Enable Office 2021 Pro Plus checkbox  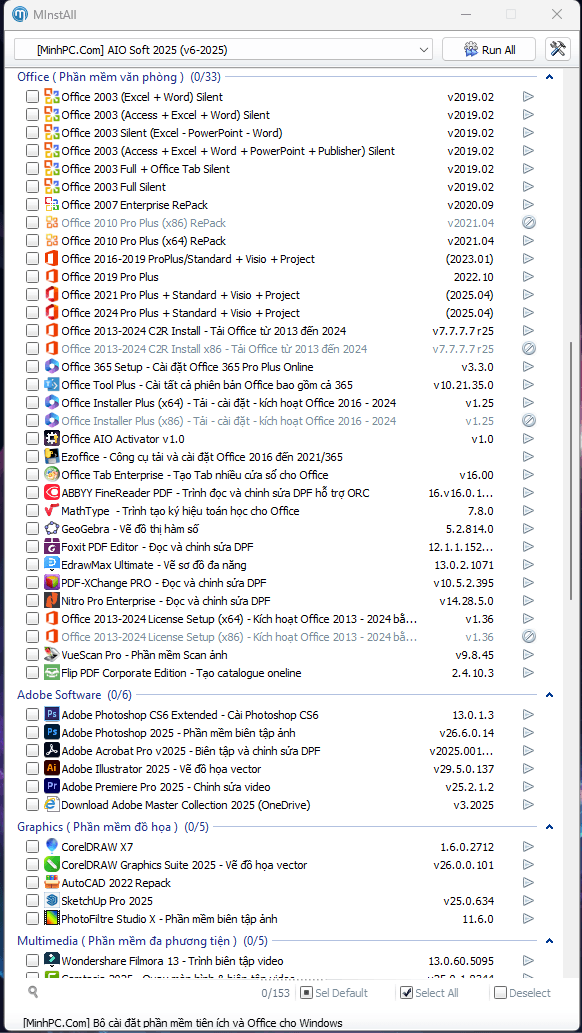32,295
